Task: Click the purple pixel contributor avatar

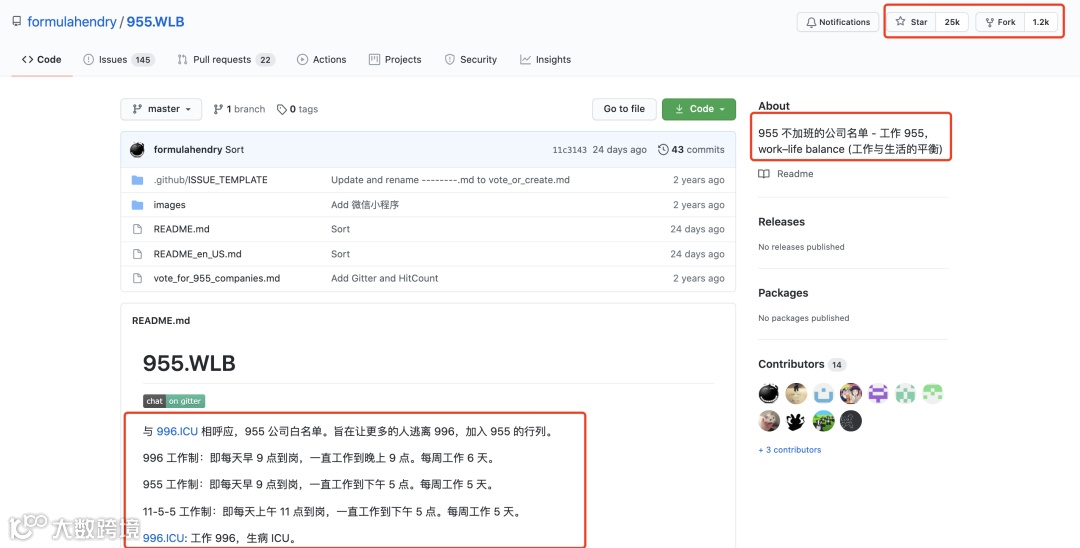Action: tap(878, 393)
